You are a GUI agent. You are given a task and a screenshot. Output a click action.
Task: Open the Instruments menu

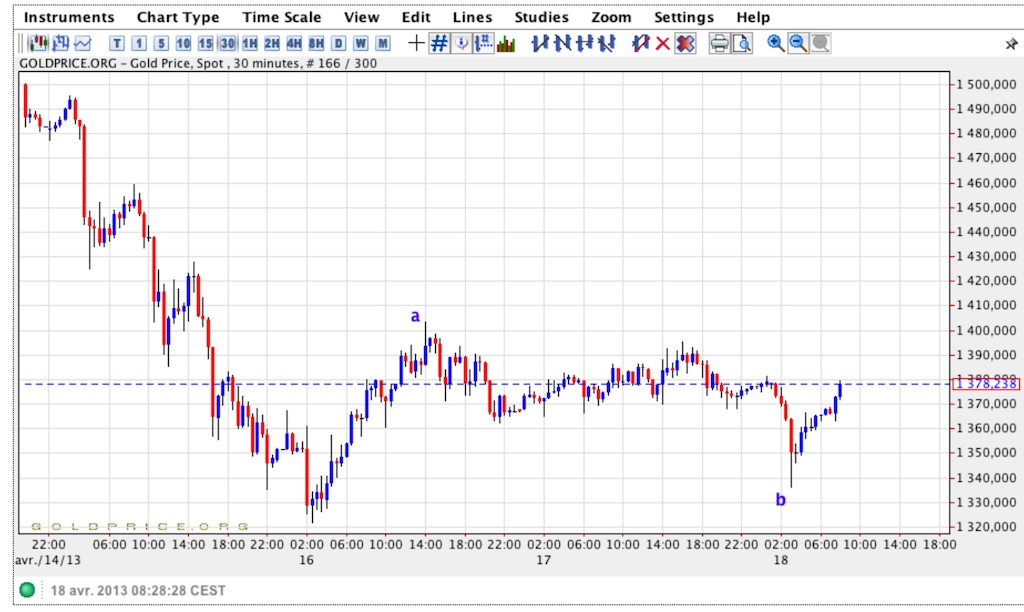point(69,17)
